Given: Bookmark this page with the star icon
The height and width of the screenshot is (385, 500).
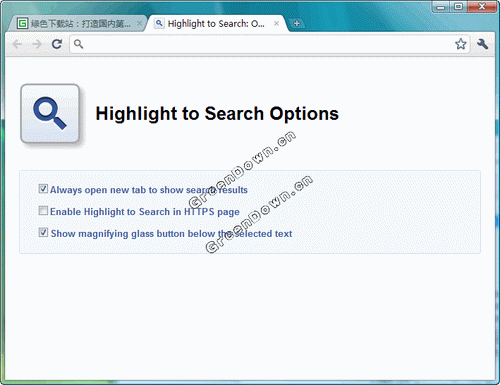Looking at the screenshot, I should coord(461,44).
